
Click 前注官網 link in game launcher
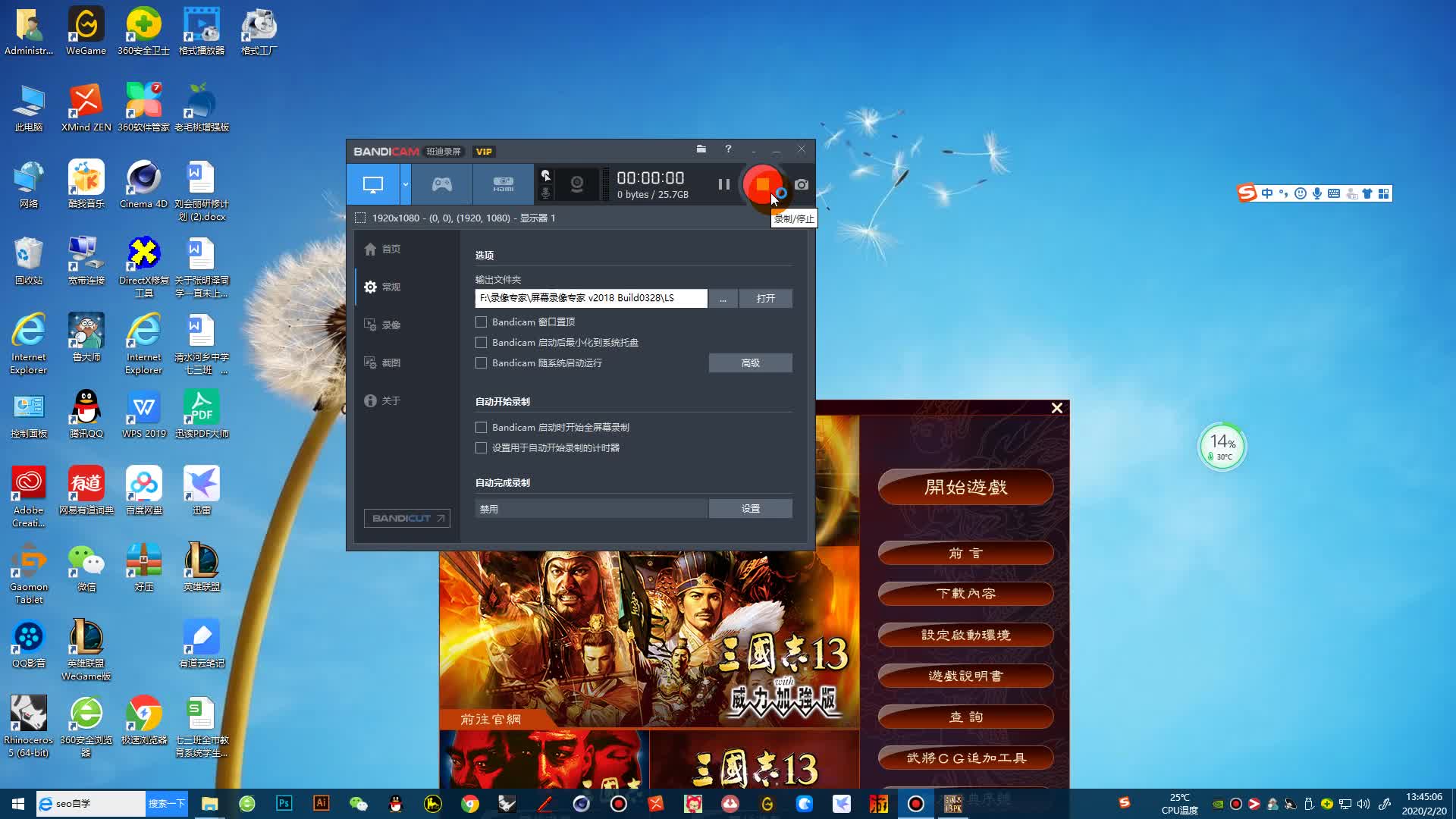click(491, 719)
